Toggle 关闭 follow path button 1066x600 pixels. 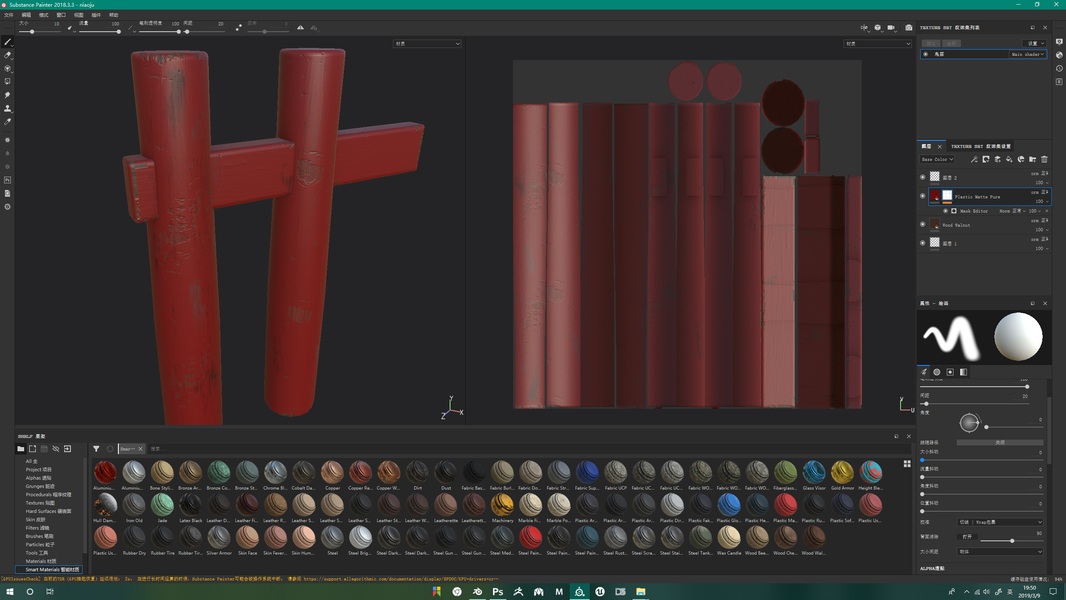point(1000,442)
